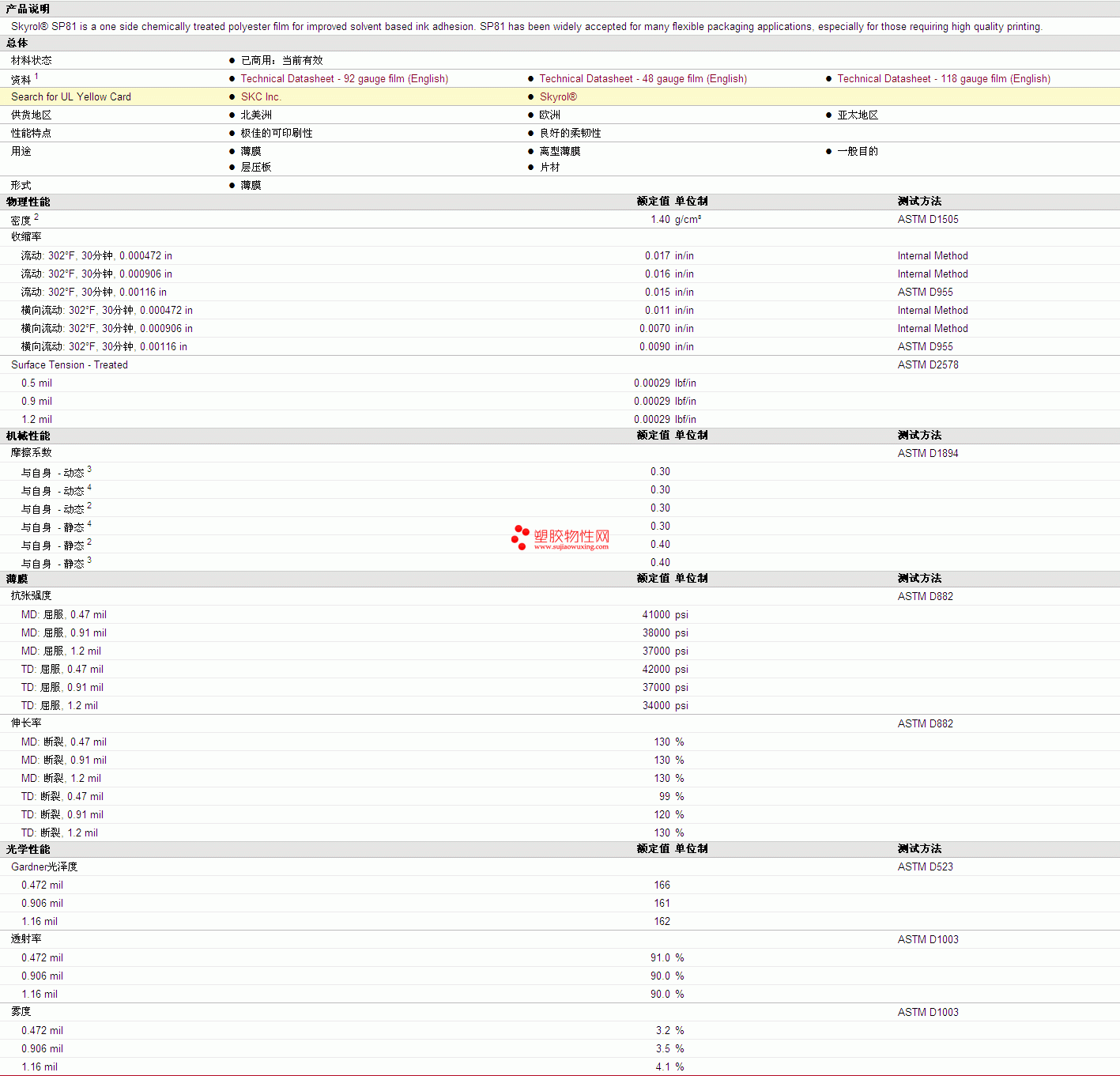Select the 'TD: 断裂, 0.91 mil' row
The height and width of the screenshot is (1076, 1120).
560,814
